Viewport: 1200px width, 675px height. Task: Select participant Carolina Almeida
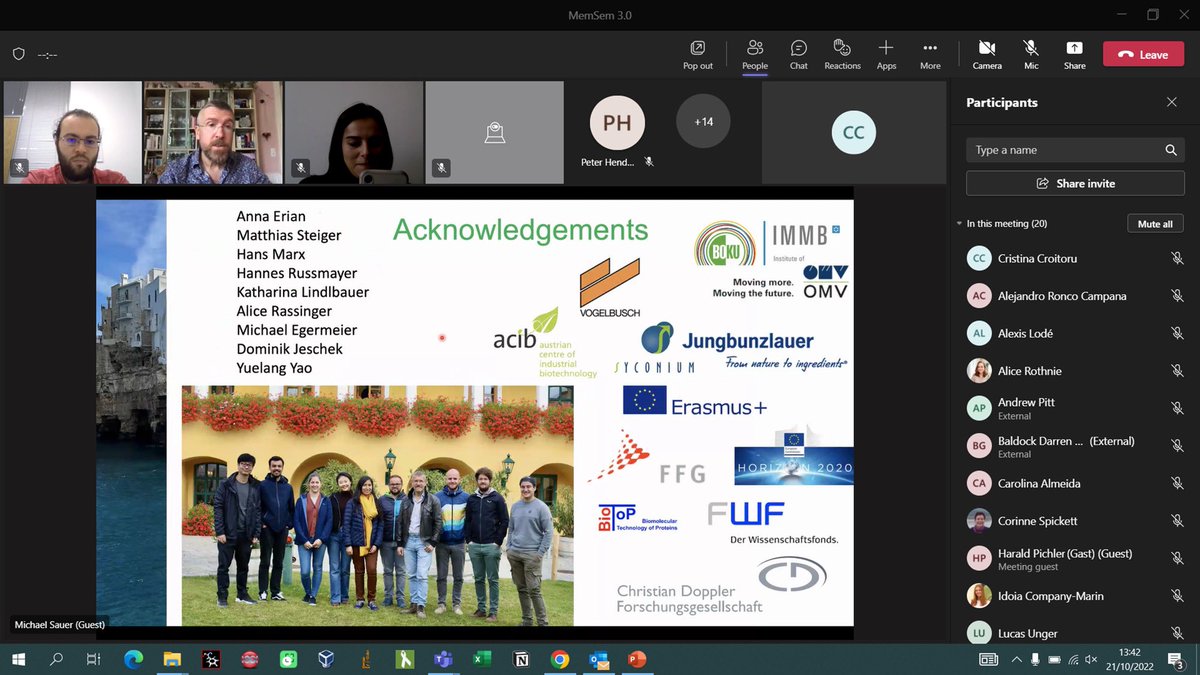coord(1075,483)
